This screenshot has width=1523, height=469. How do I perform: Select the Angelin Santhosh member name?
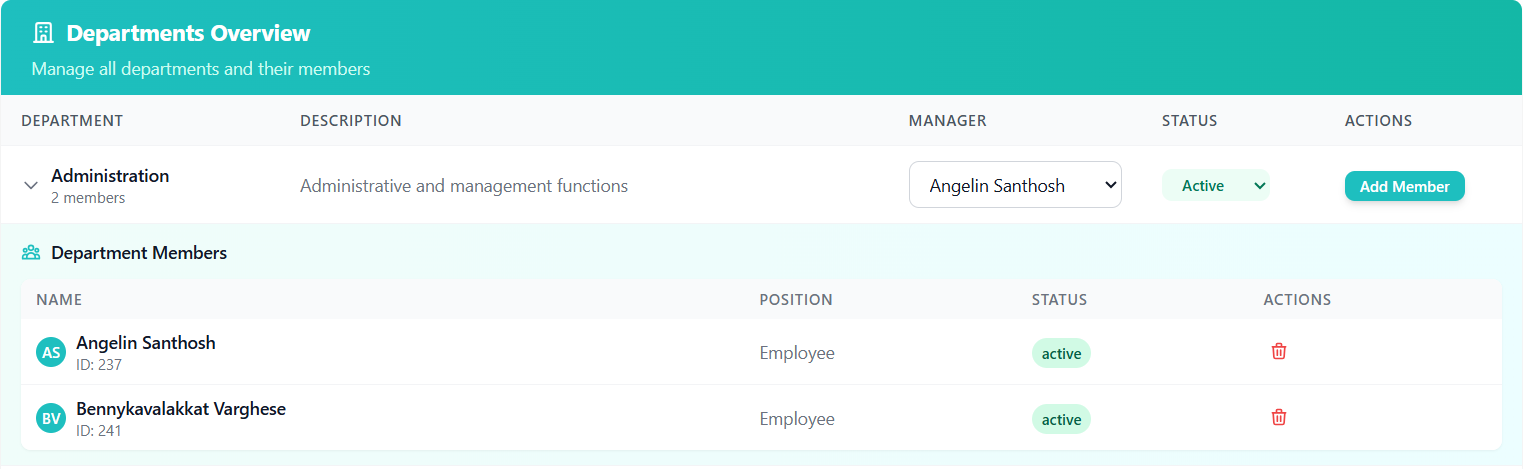[146, 343]
